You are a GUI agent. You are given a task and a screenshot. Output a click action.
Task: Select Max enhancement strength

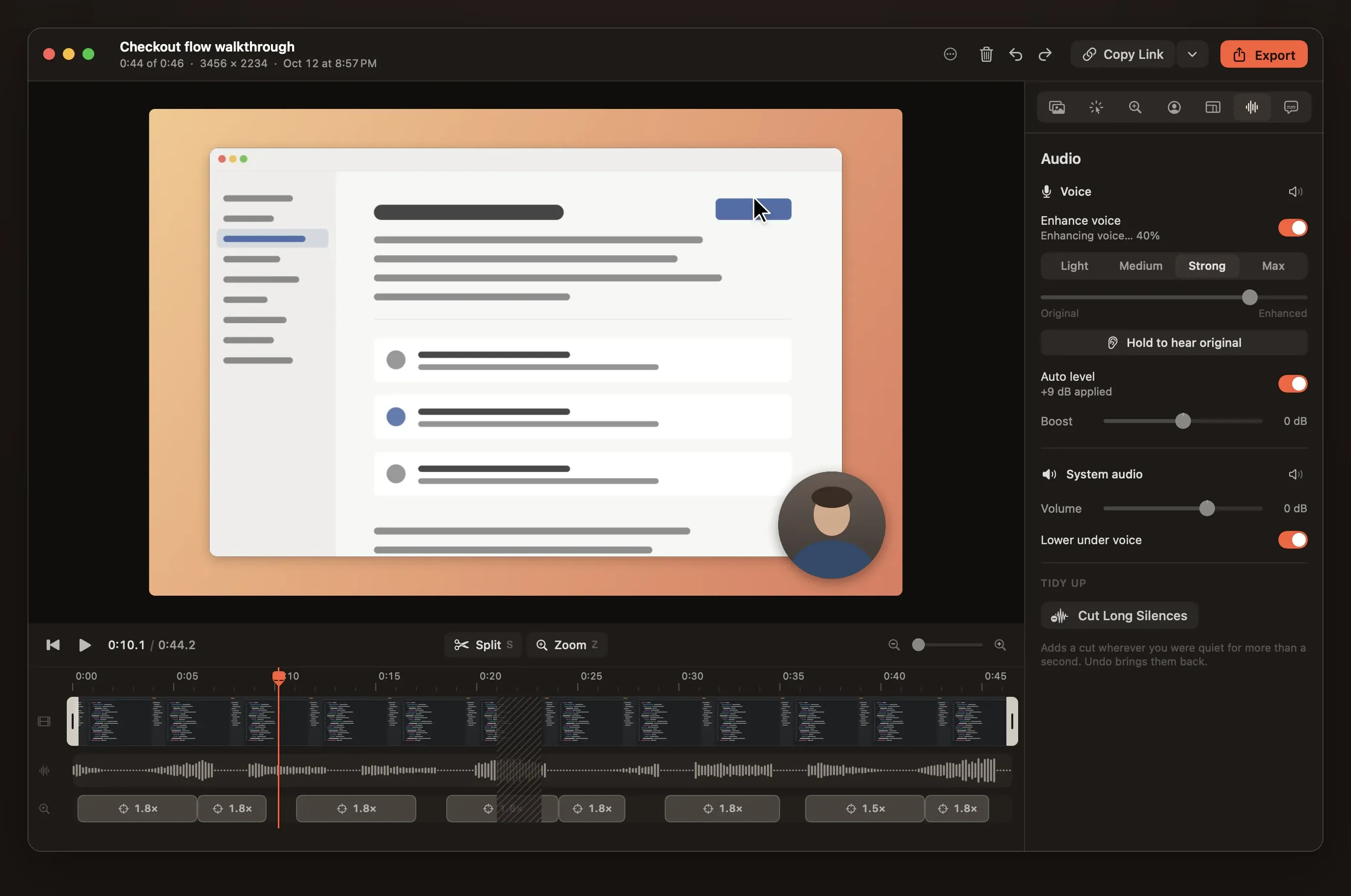1273,266
